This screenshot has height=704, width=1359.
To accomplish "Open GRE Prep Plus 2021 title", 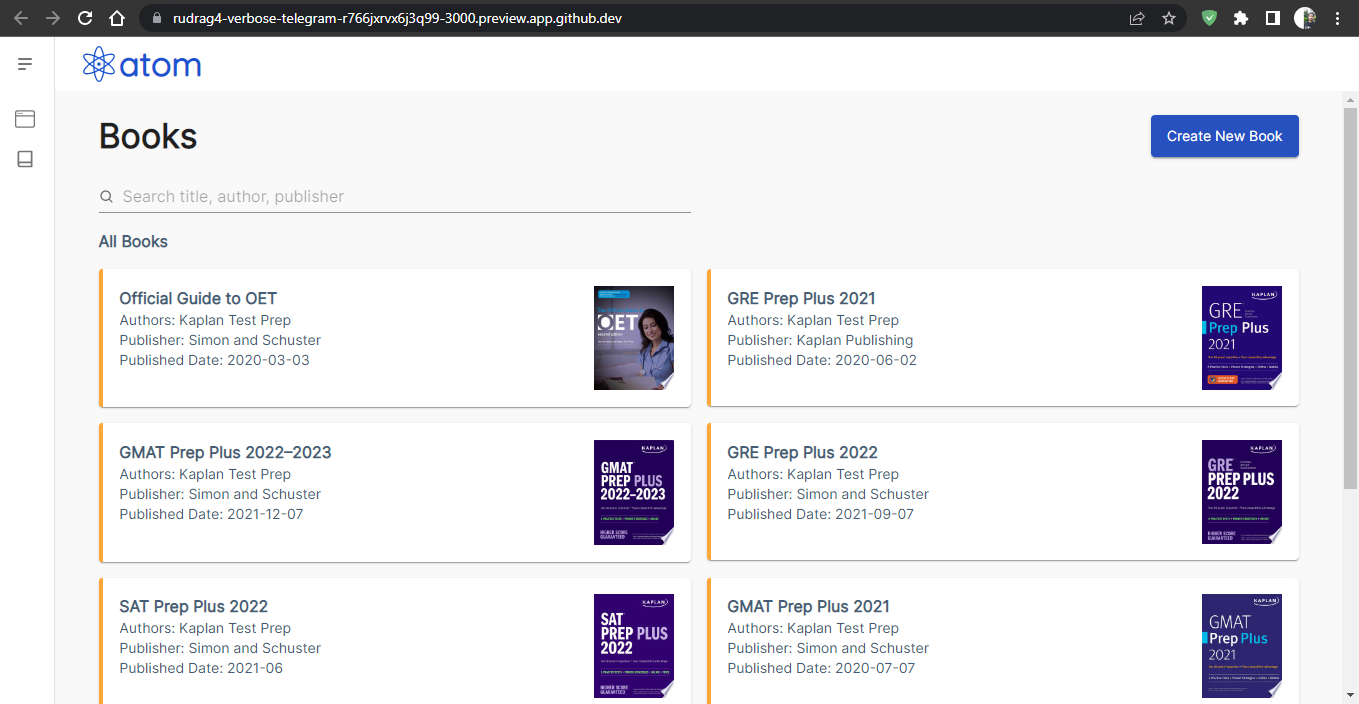I will click(801, 298).
